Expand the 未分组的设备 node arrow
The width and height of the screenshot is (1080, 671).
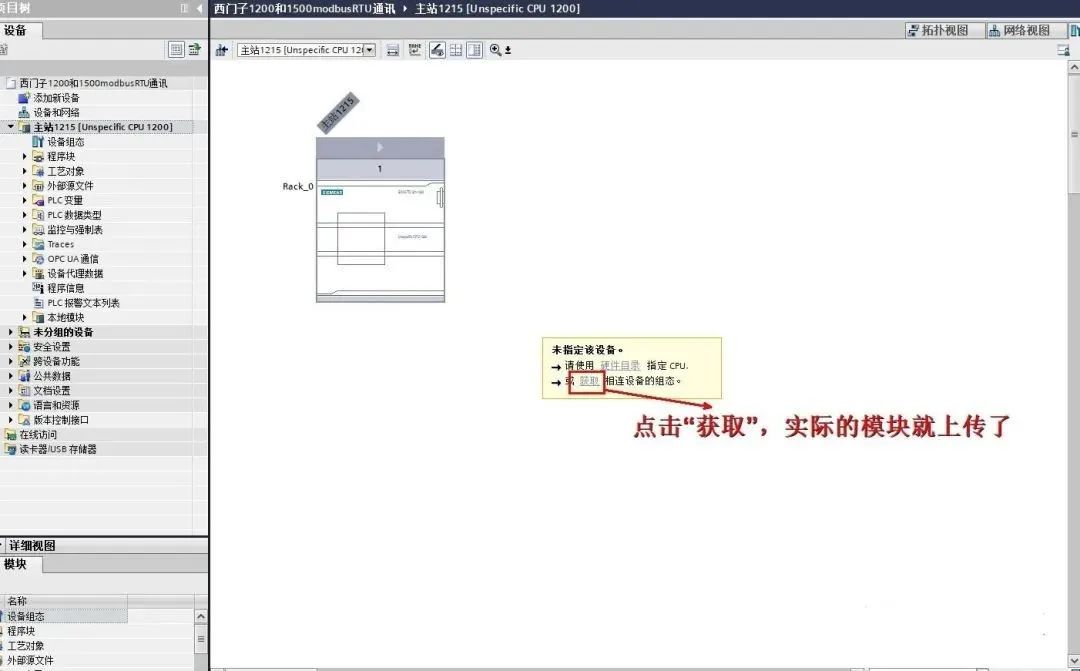[10, 332]
